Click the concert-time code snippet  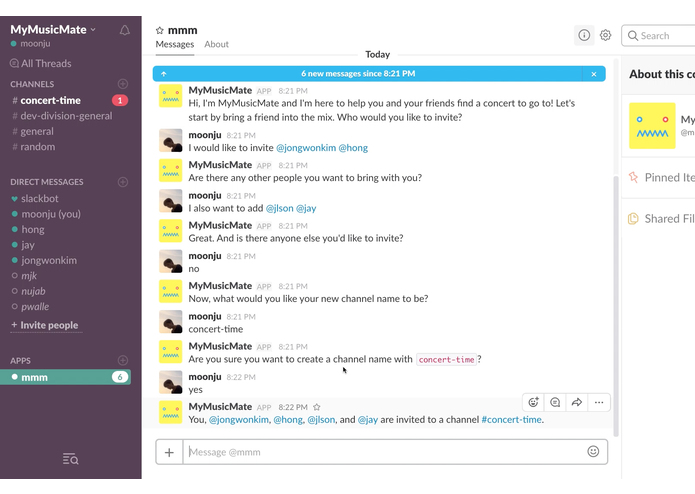coord(446,360)
